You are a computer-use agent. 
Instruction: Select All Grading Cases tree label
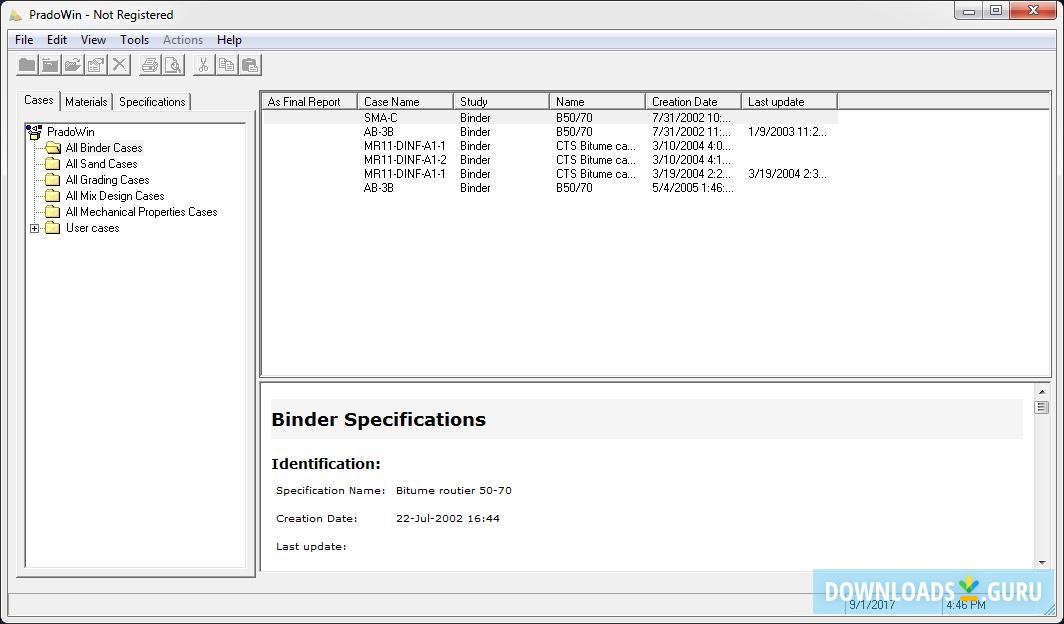[x=107, y=180]
